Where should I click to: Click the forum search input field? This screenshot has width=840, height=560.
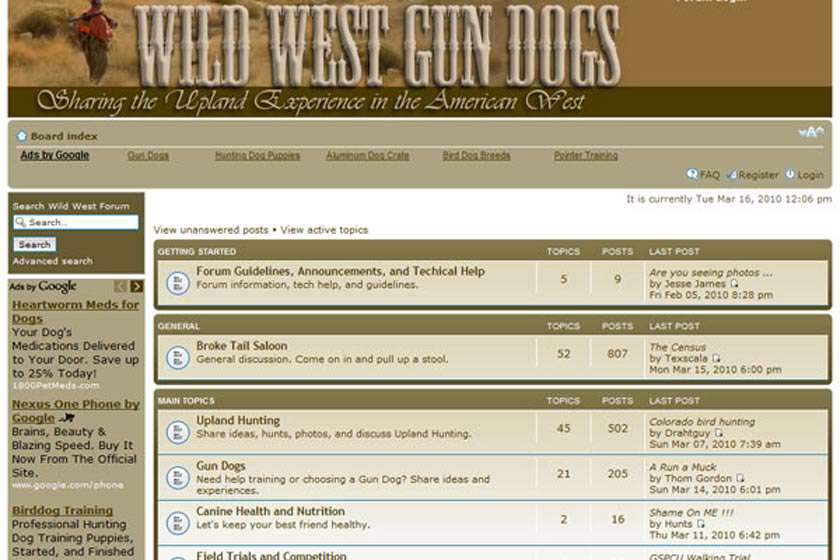76,222
